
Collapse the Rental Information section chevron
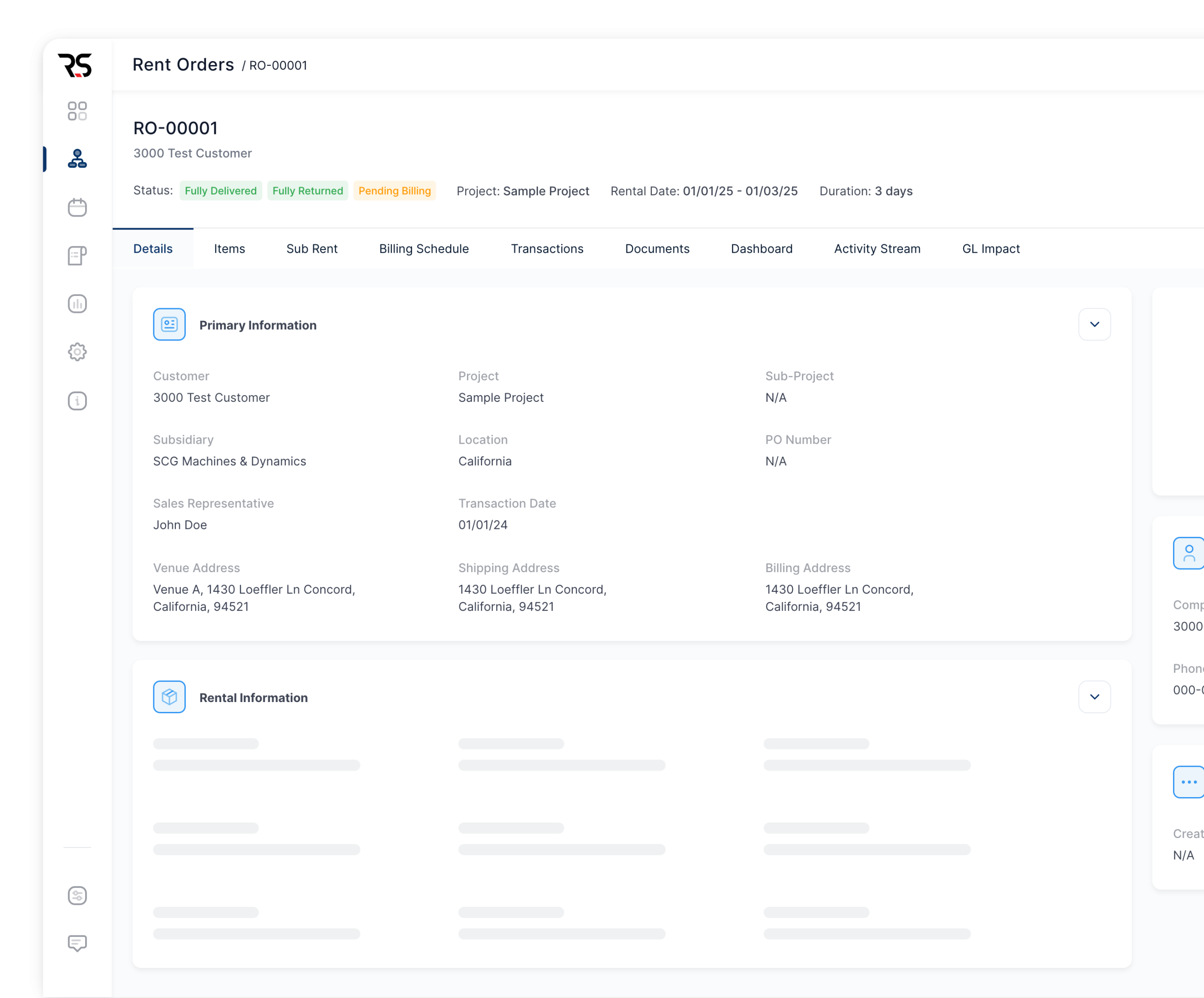click(x=1094, y=697)
